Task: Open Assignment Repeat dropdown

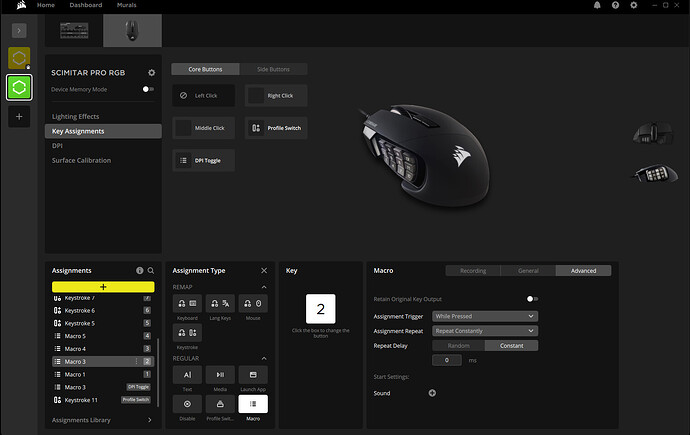Action: coord(485,331)
